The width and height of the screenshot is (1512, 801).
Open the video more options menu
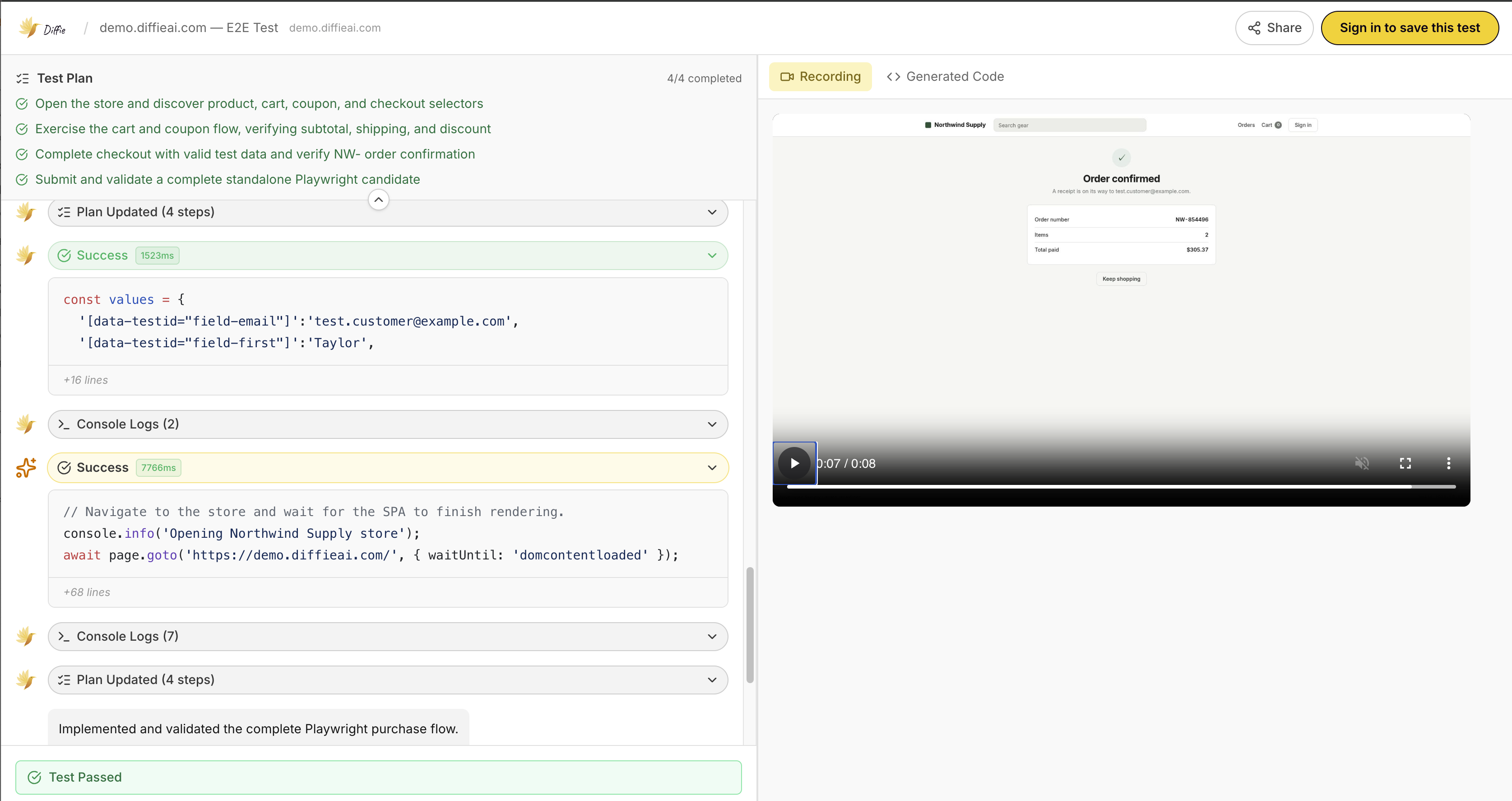[x=1449, y=463]
